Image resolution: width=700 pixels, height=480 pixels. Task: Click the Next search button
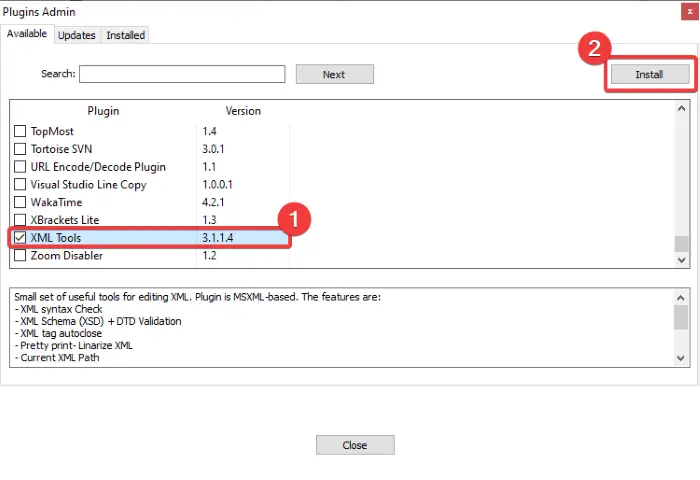(x=334, y=75)
